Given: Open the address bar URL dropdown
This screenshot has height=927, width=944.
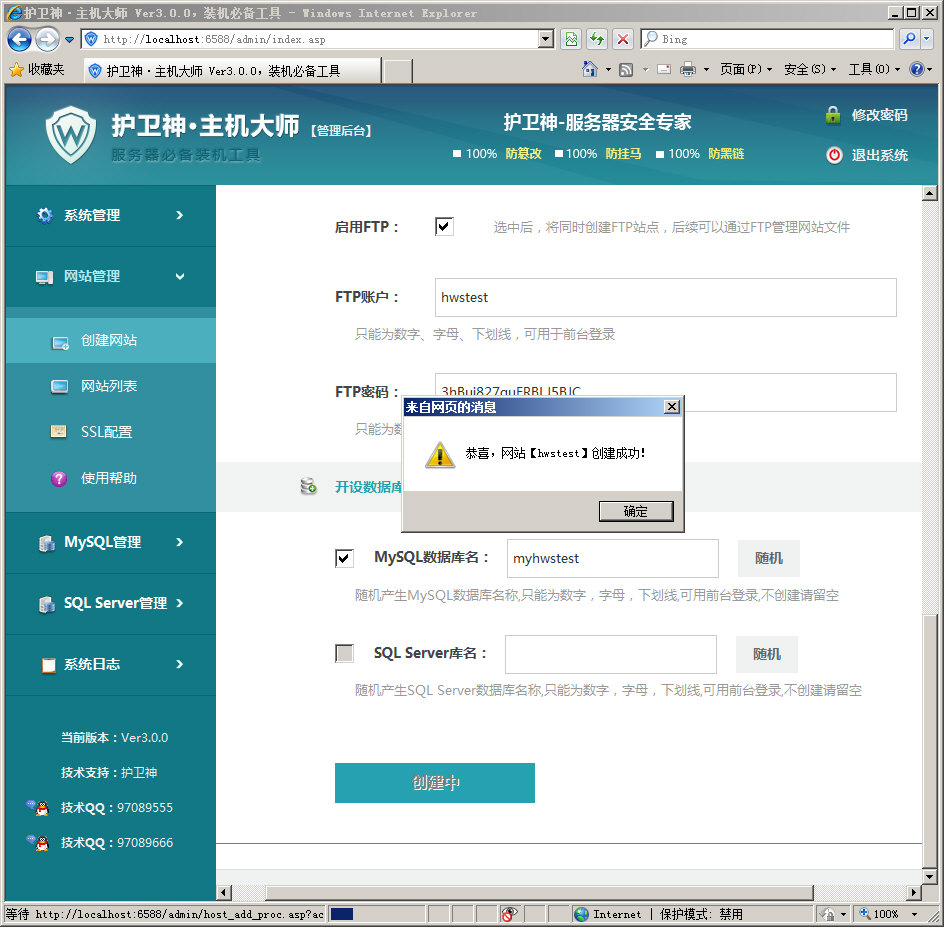Looking at the screenshot, I should [545, 39].
